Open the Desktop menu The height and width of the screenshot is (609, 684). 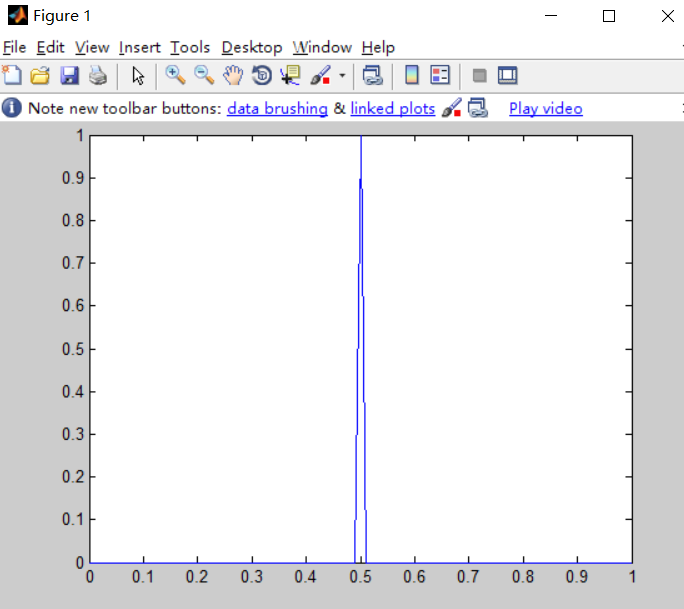click(x=252, y=47)
